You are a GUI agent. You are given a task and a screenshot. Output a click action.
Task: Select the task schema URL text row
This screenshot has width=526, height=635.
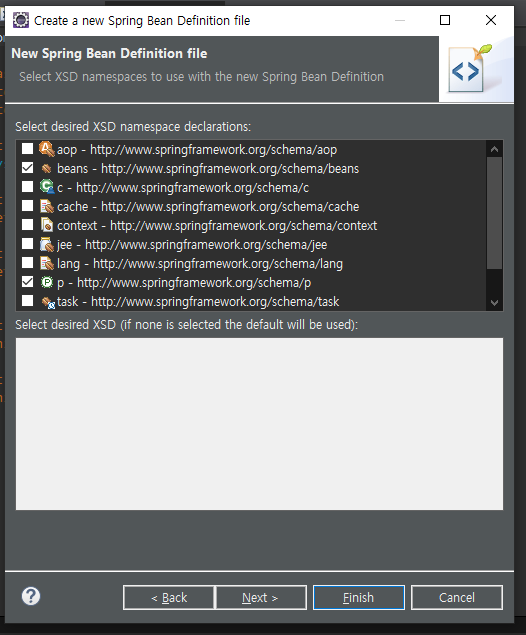(x=198, y=302)
